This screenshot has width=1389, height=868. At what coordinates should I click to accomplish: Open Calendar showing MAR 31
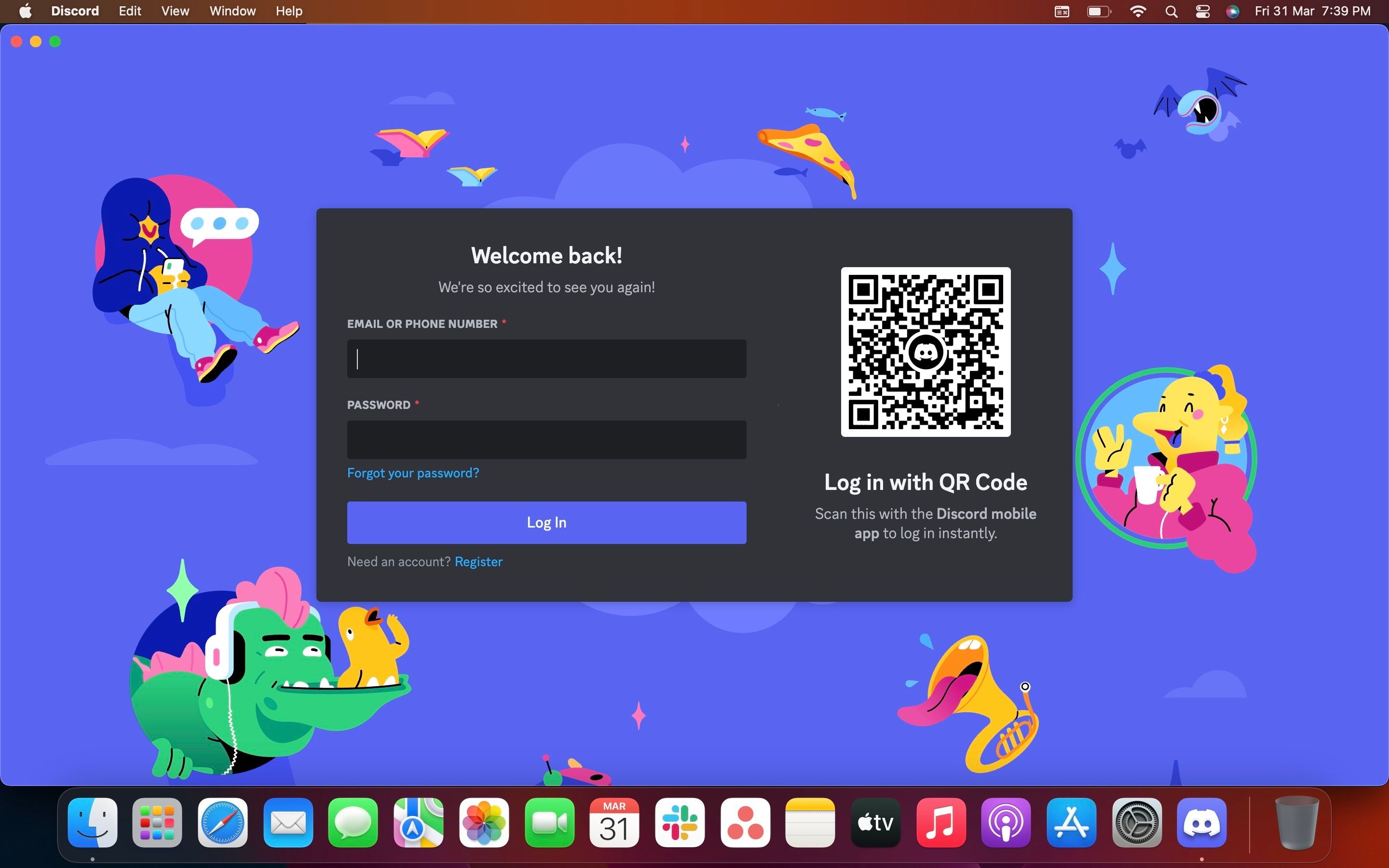614,822
